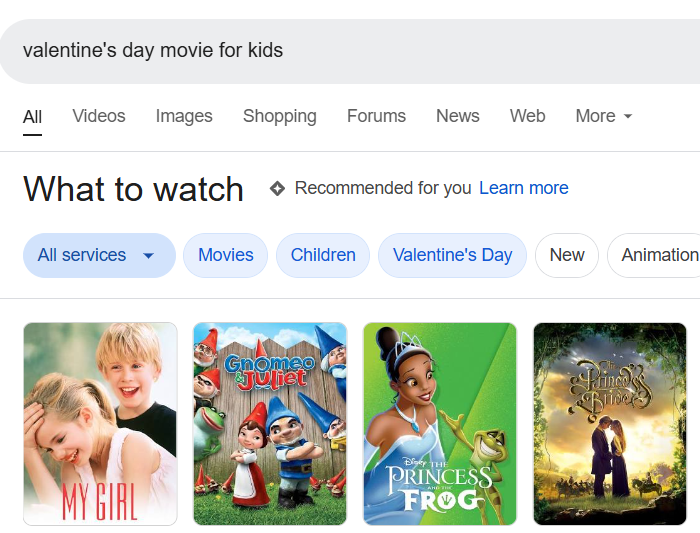Expand the More dropdown menu
This screenshot has width=700, height=533.
tap(603, 116)
